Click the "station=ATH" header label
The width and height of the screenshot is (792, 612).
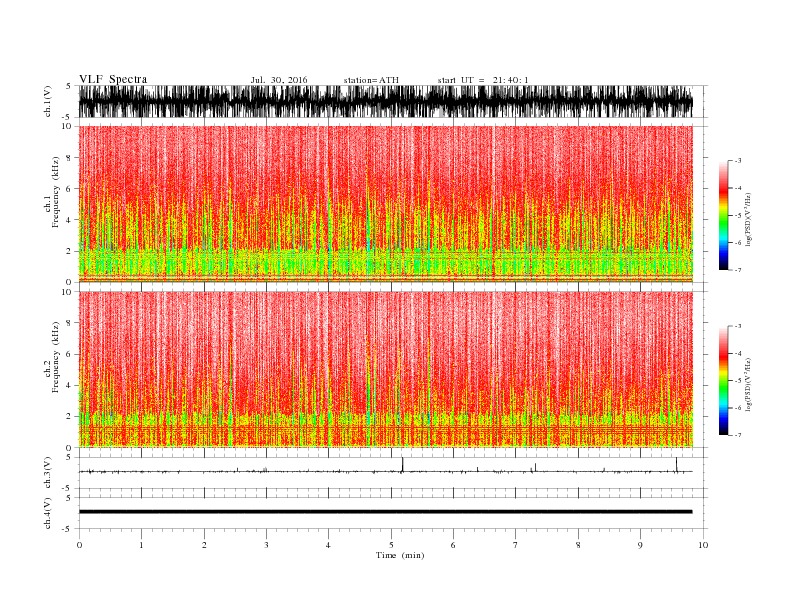coord(371,80)
